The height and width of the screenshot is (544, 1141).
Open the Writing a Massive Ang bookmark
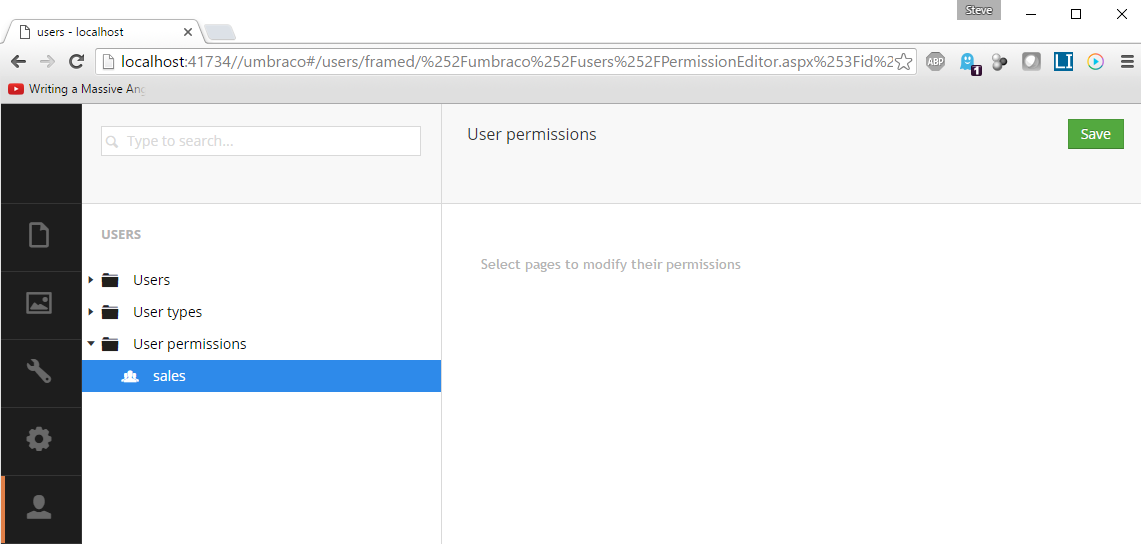click(76, 89)
